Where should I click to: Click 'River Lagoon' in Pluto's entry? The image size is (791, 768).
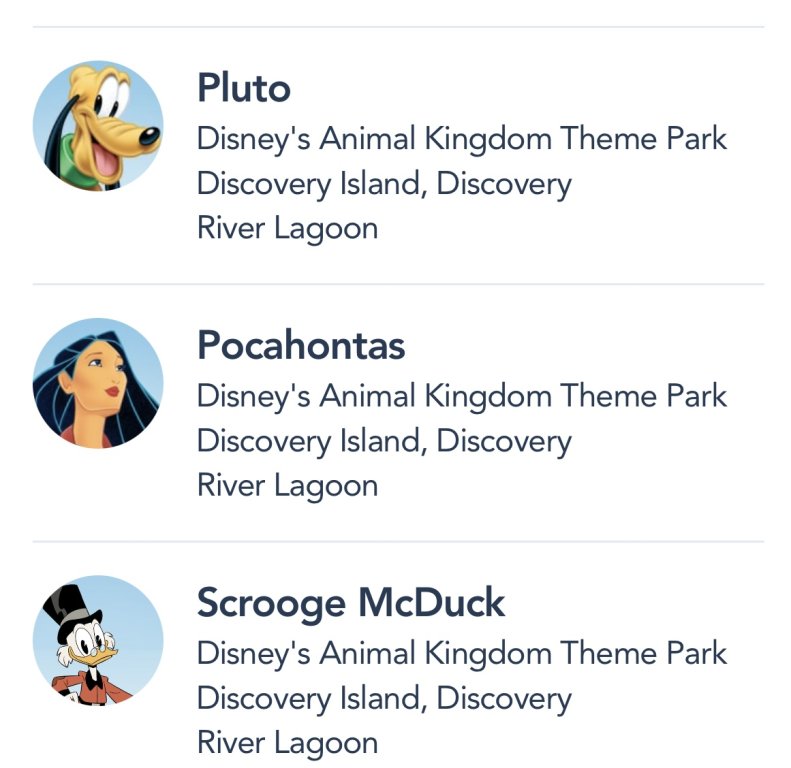pos(288,228)
